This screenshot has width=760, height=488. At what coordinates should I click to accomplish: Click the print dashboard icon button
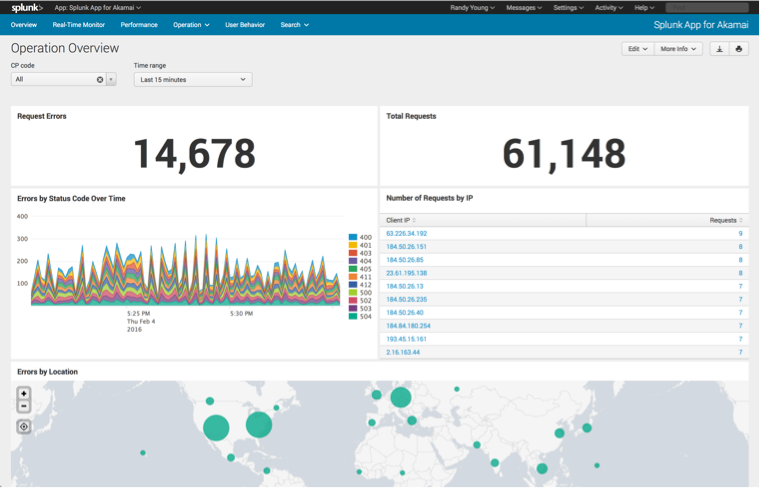tap(739, 49)
